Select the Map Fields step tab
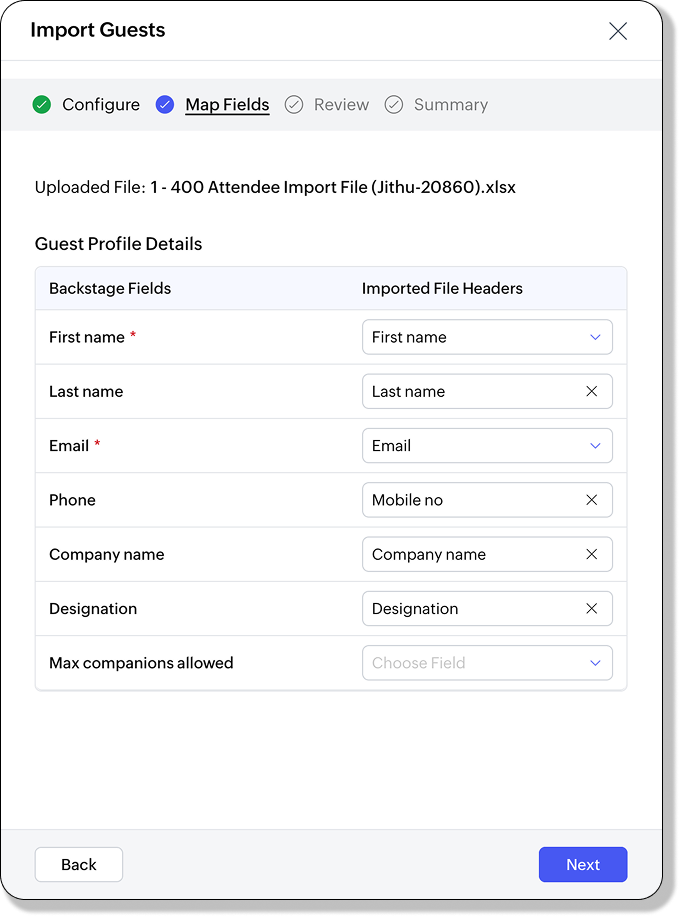The image size is (679, 916). tap(227, 104)
